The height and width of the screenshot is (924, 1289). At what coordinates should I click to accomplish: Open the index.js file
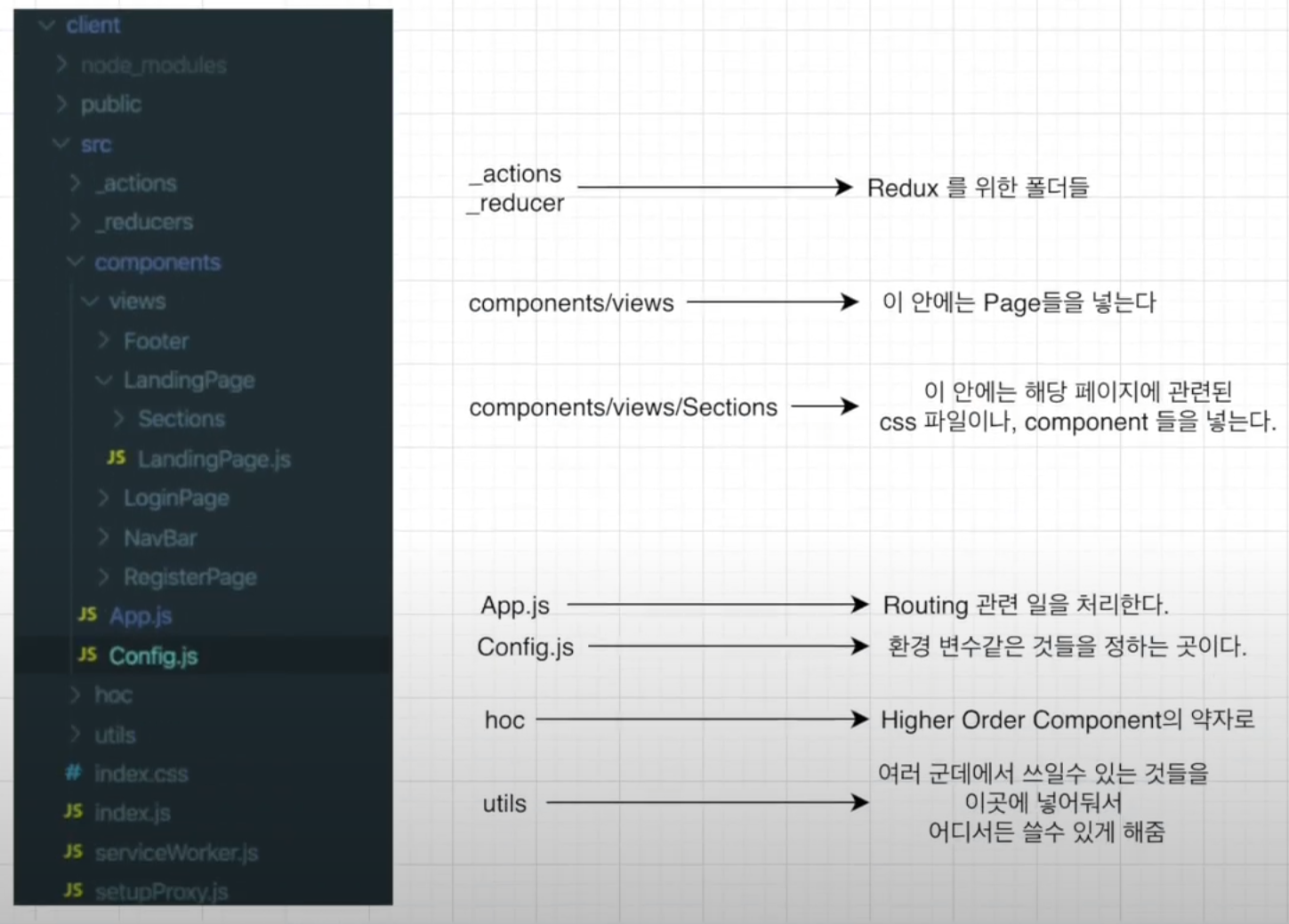tap(133, 813)
